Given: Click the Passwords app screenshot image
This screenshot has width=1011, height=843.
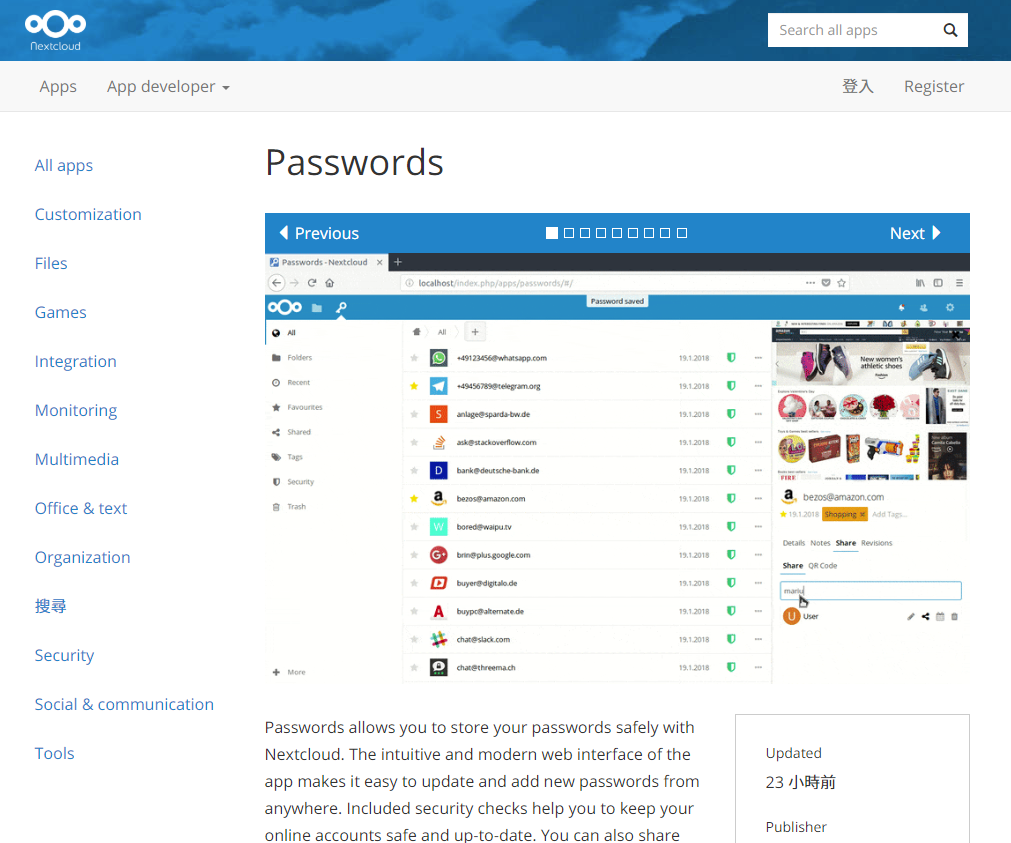Looking at the screenshot, I should 617,468.
